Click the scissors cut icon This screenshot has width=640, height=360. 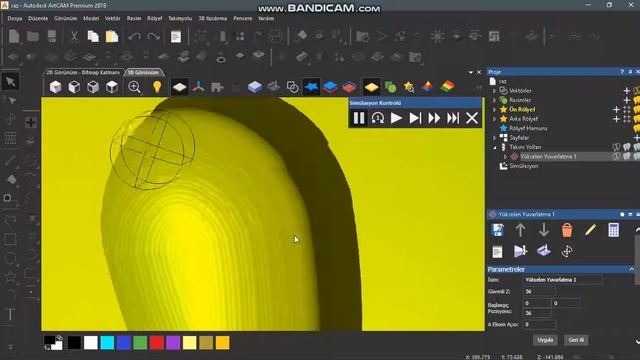point(74,36)
